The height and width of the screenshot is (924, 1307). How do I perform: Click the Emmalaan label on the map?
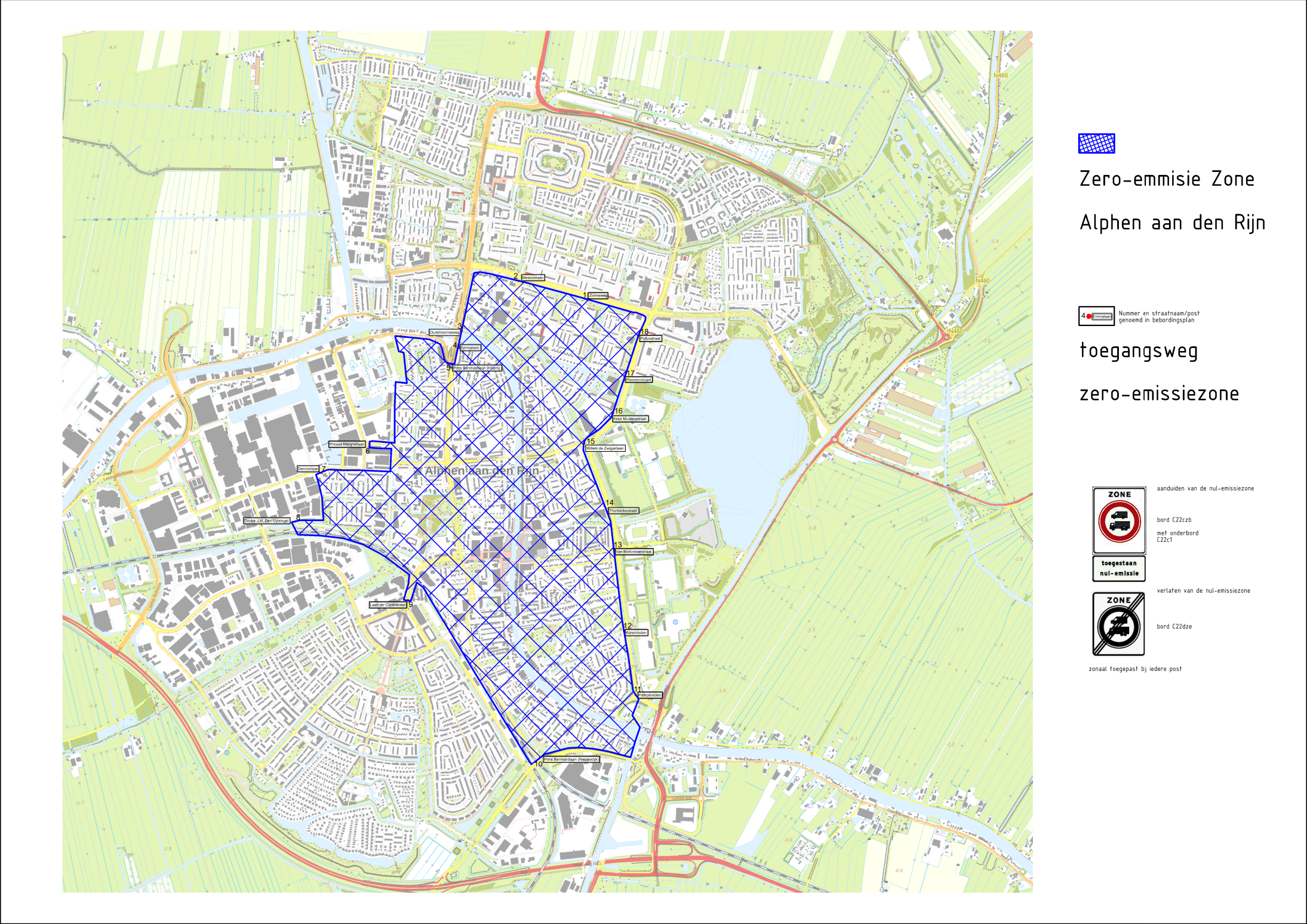click(470, 347)
